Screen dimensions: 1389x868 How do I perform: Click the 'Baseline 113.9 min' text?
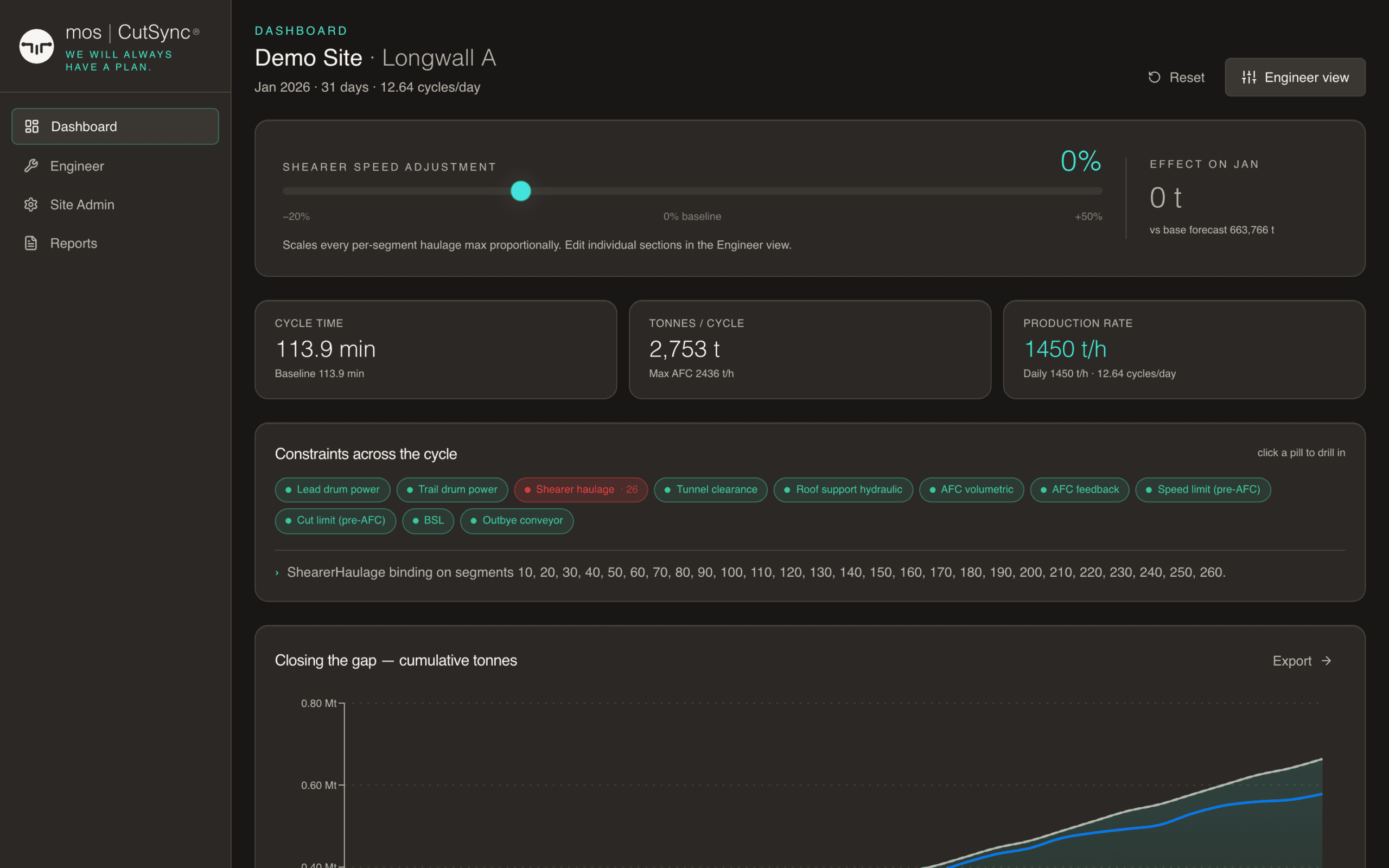(x=319, y=374)
